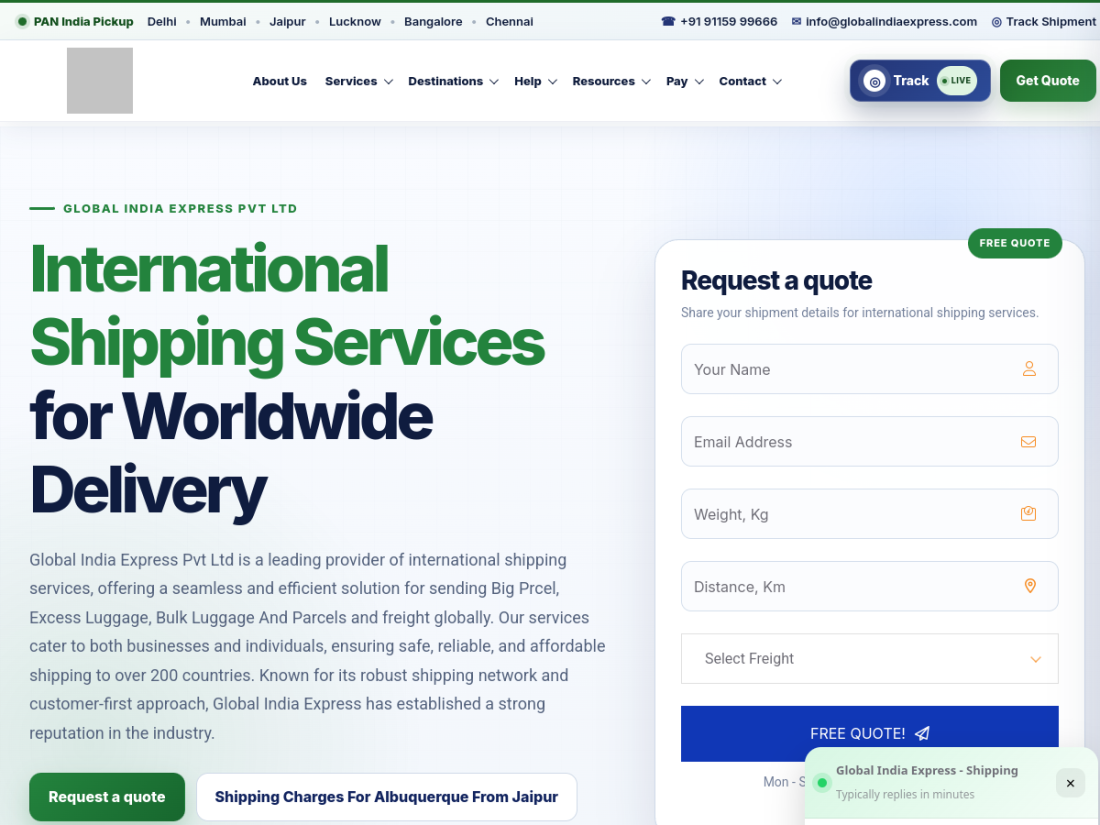Click the FREE QUOTE badge on form
1100x825 pixels.
[1014, 243]
